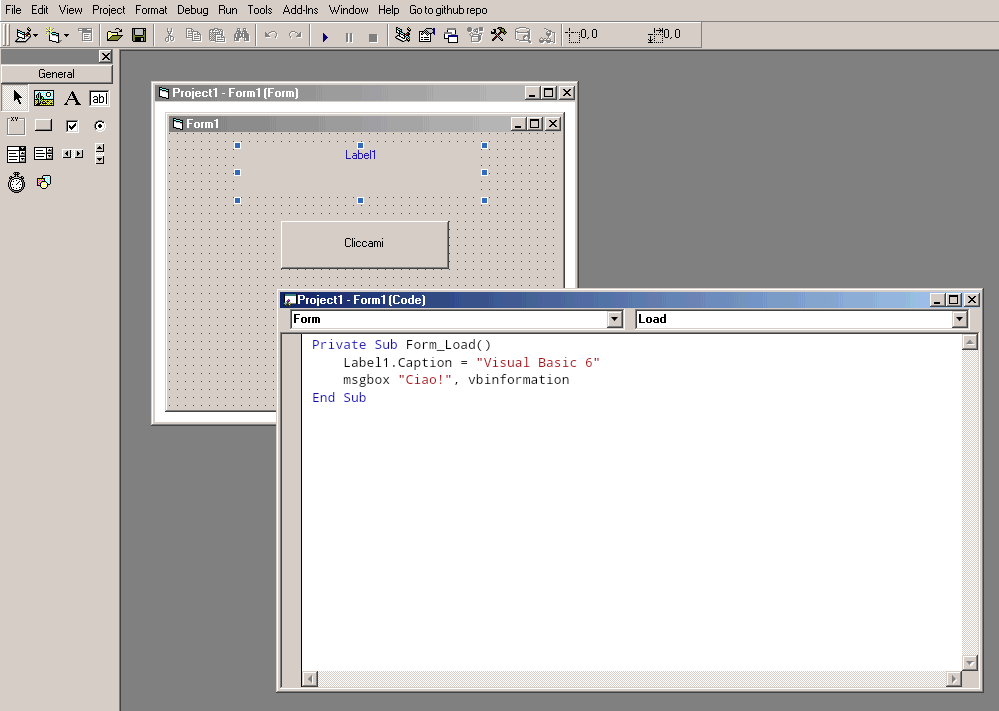Click the Redo arrow icon

pos(295,35)
